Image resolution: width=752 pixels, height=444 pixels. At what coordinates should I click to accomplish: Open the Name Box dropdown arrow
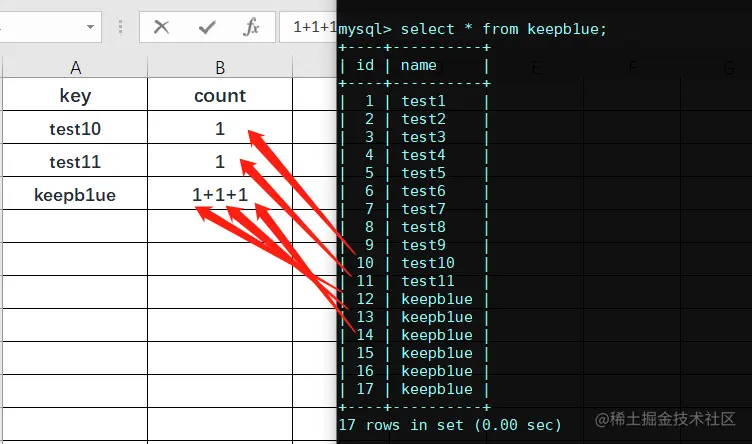[90, 27]
